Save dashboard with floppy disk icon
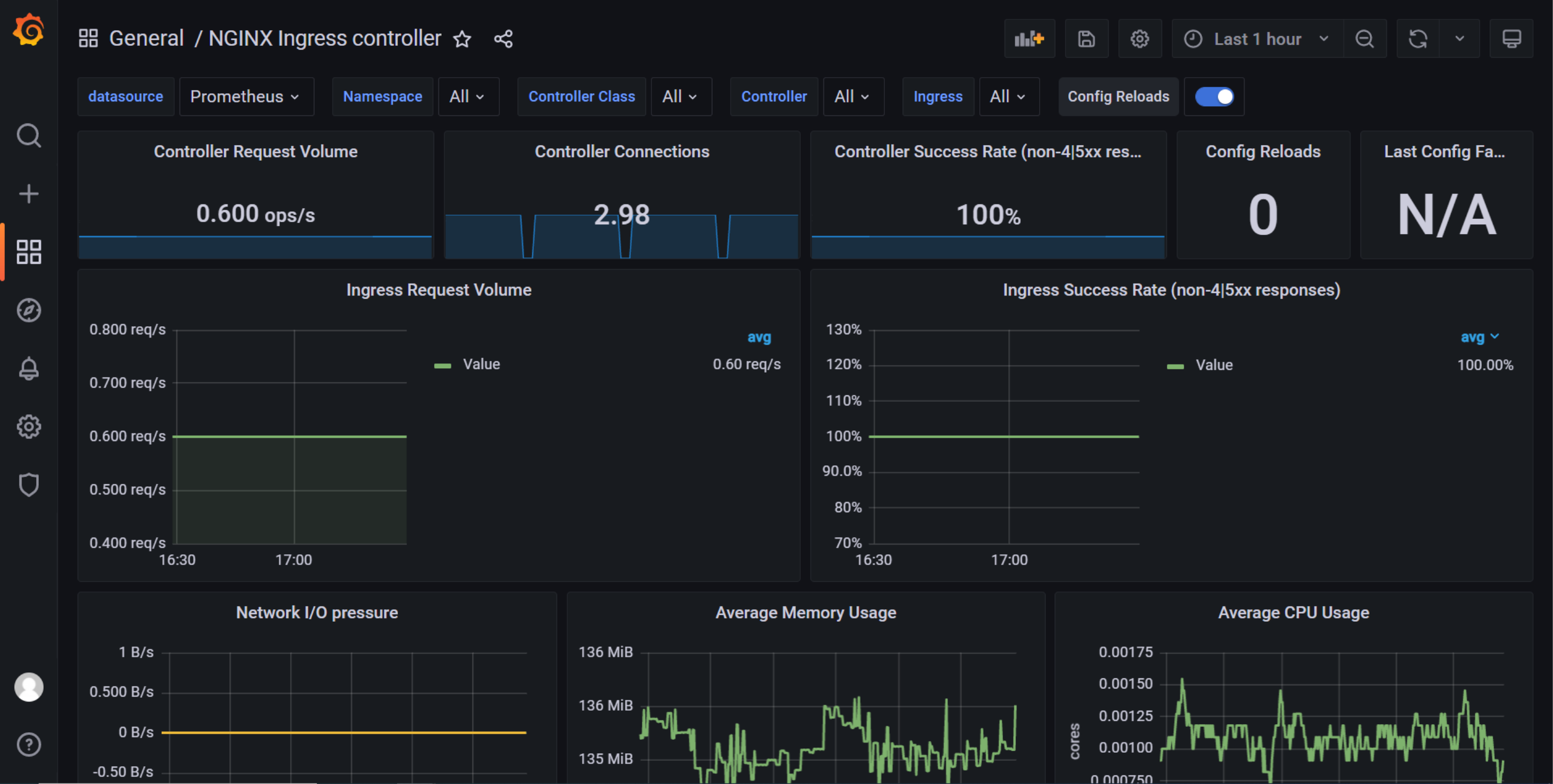The height and width of the screenshot is (784, 1553). 1087,39
